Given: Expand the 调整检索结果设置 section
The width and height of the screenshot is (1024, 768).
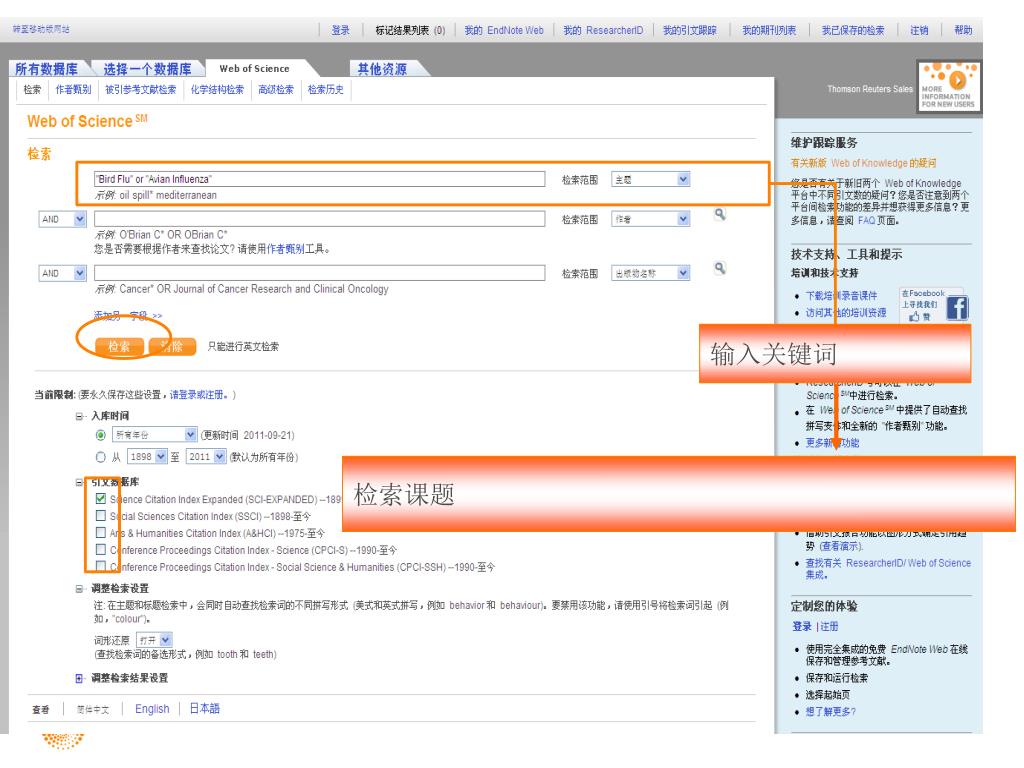Looking at the screenshot, I should click(79, 679).
